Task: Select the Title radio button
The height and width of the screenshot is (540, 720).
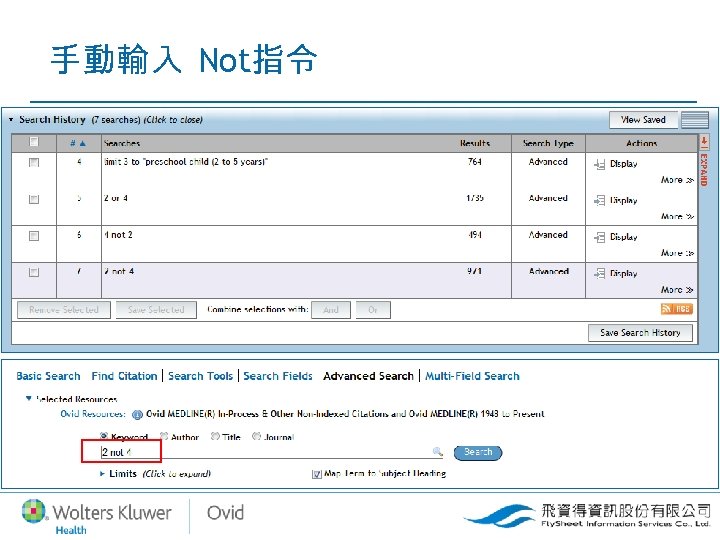Action: tap(215, 436)
